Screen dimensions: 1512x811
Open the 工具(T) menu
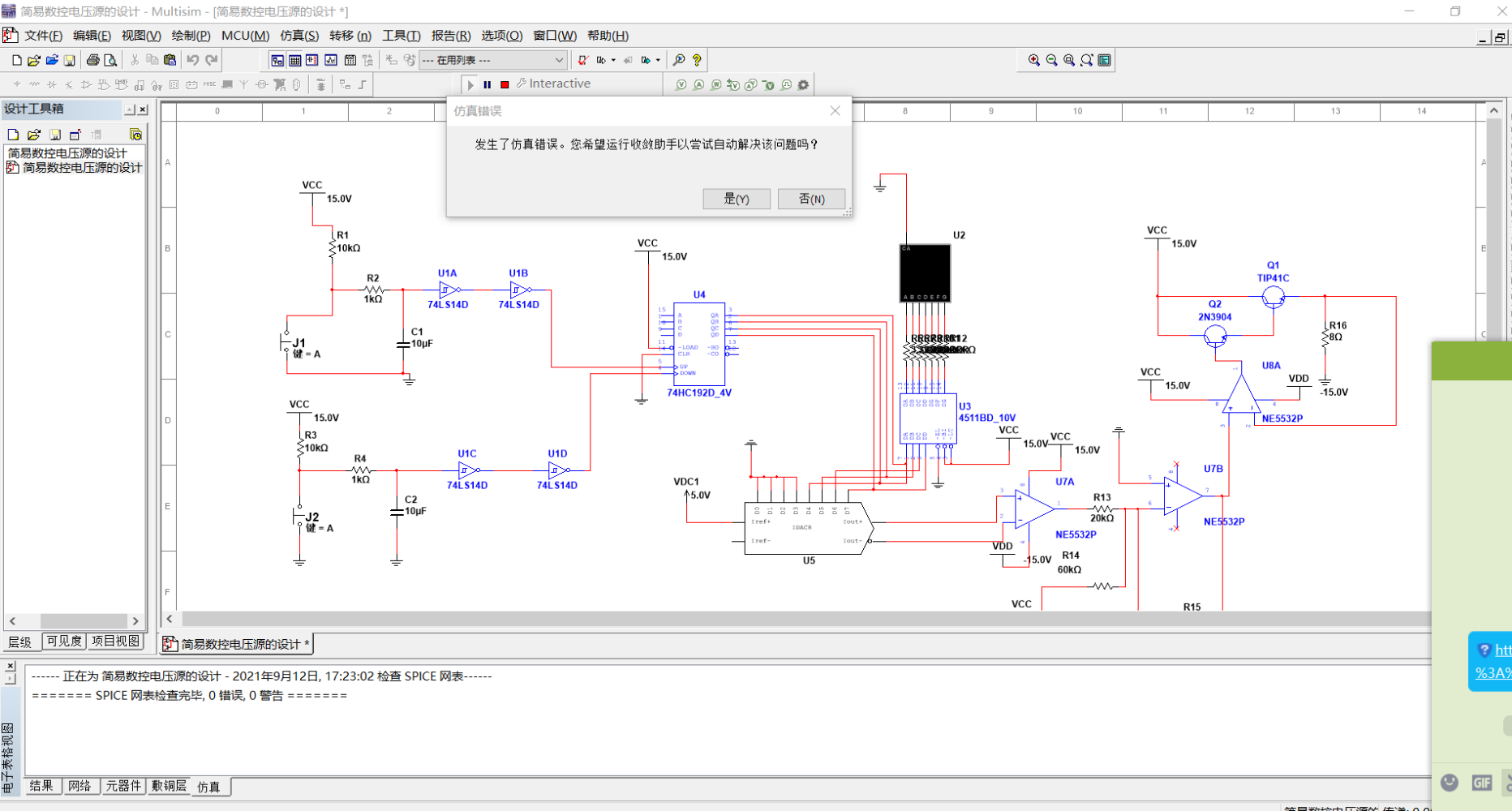pyautogui.click(x=402, y=36)
